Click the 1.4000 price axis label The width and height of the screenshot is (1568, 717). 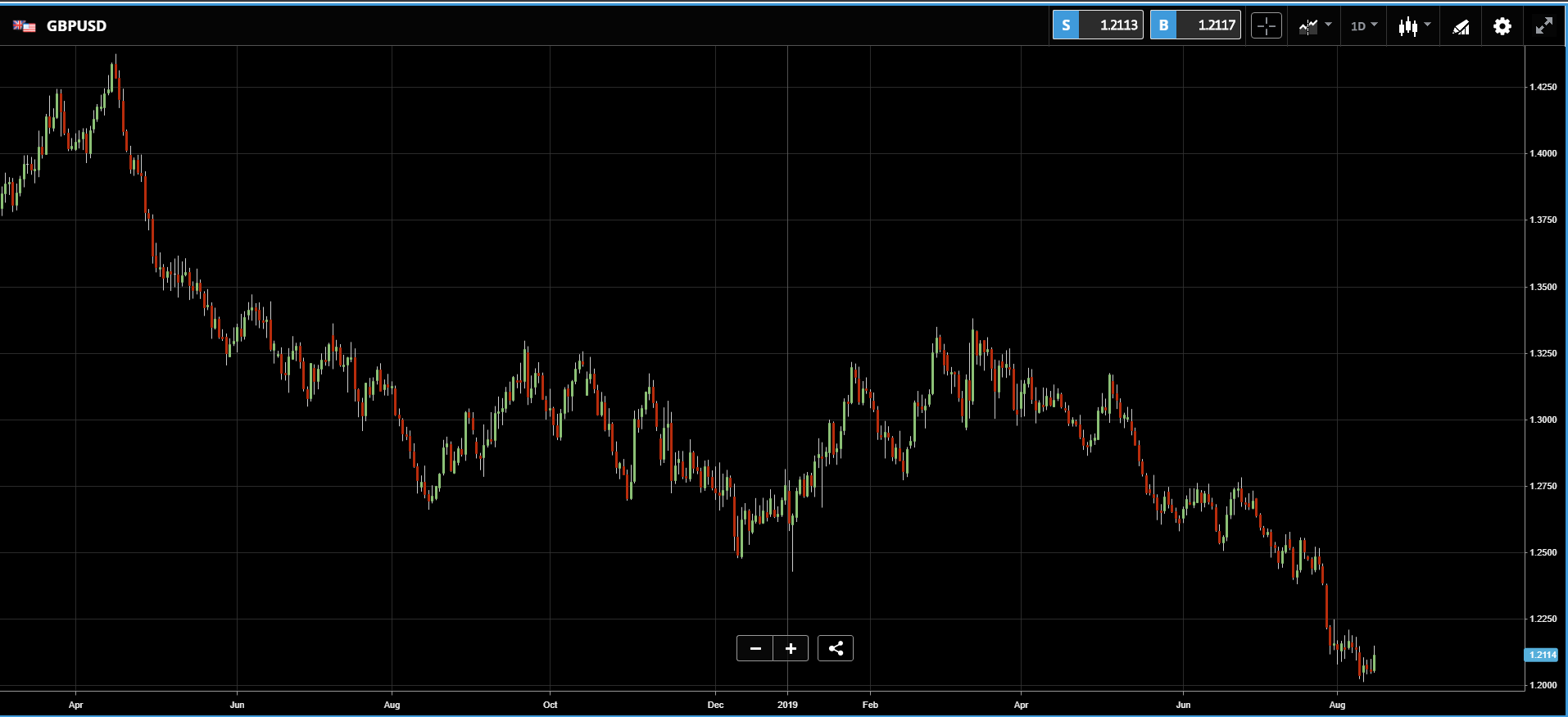(1543, 153)
